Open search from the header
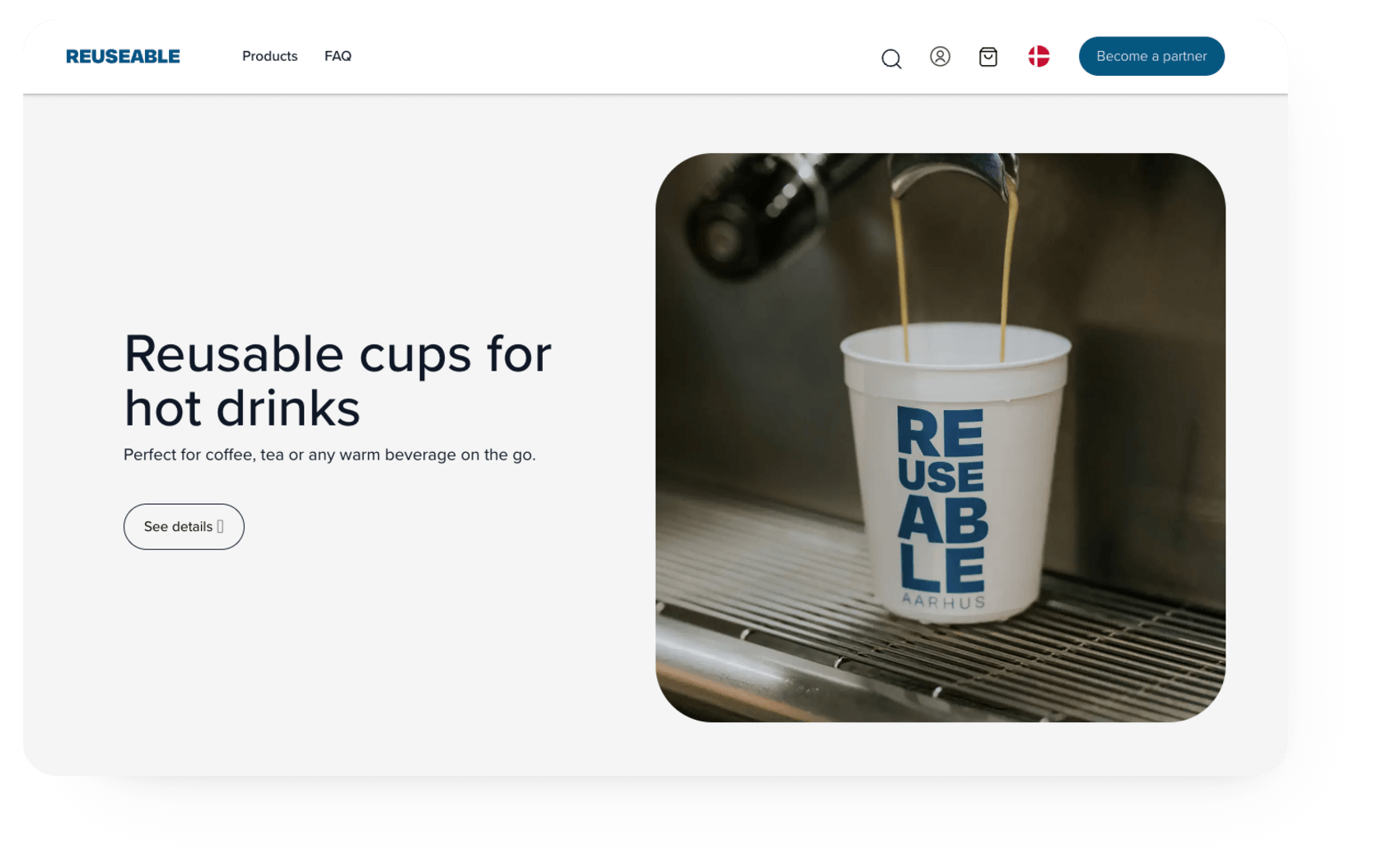 890,58
